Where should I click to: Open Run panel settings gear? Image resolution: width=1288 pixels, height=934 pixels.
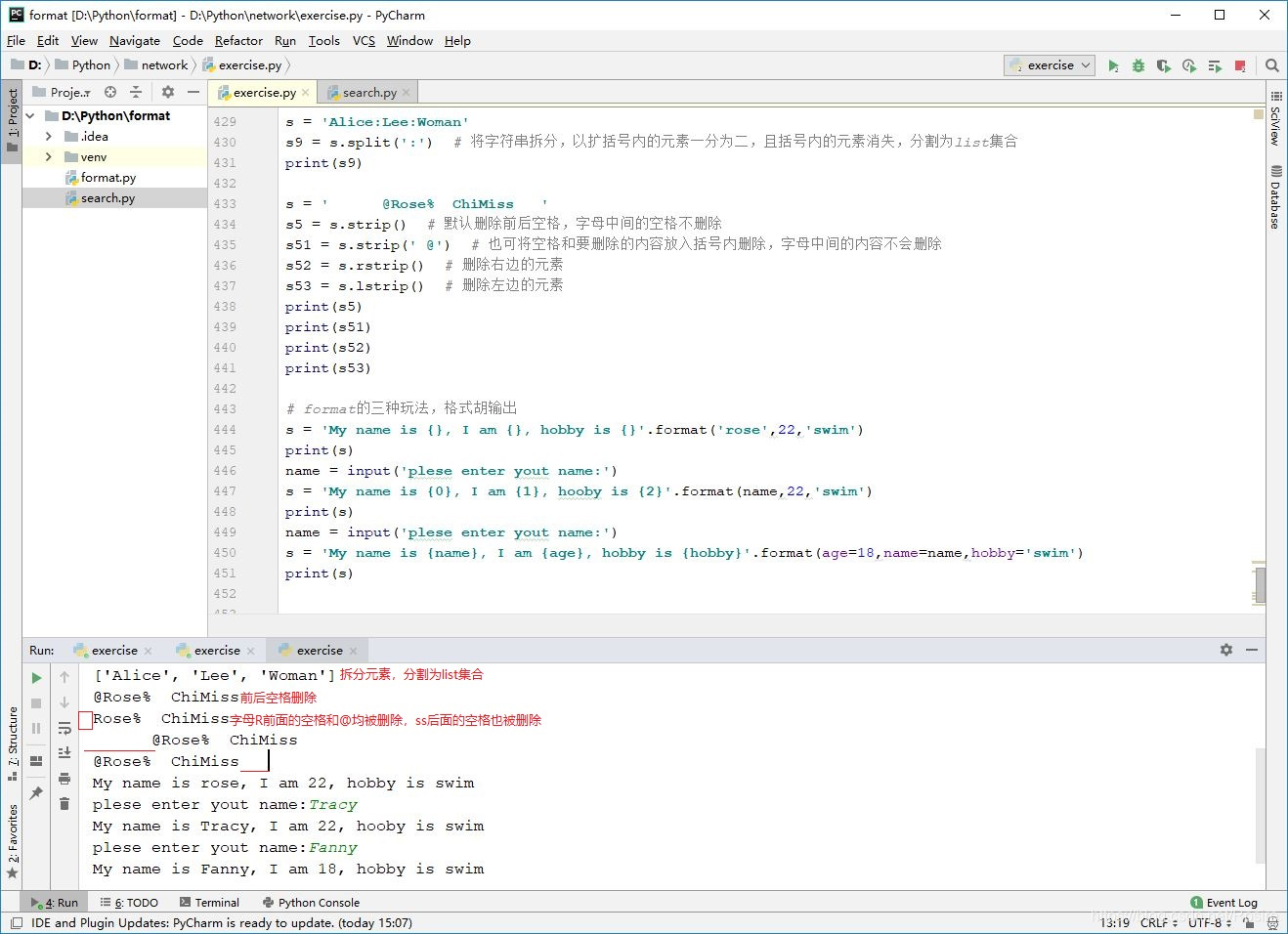(x=1226, y=650)
